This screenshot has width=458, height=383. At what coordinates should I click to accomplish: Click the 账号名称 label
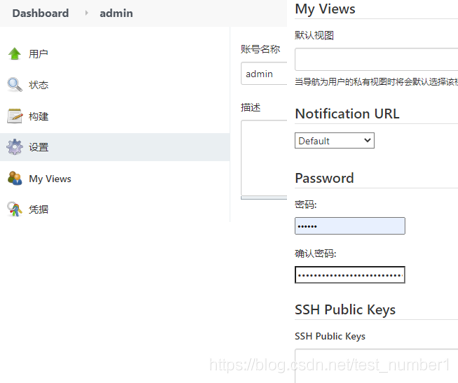(260, 49)
